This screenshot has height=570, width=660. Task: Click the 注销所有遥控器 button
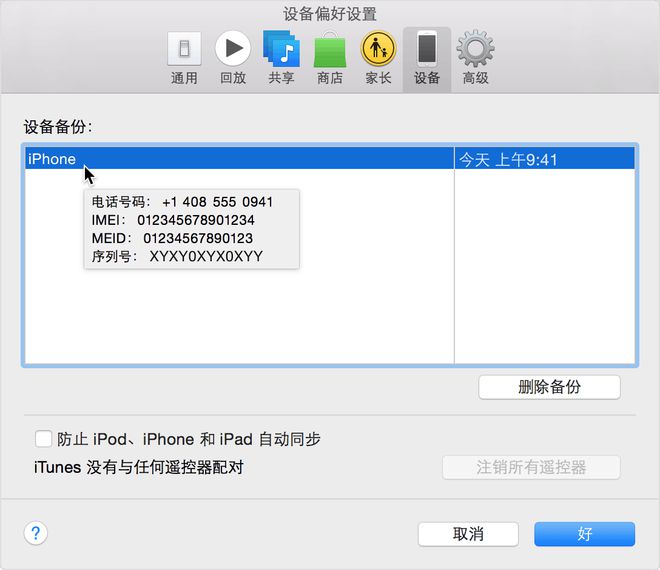[531, 467]
